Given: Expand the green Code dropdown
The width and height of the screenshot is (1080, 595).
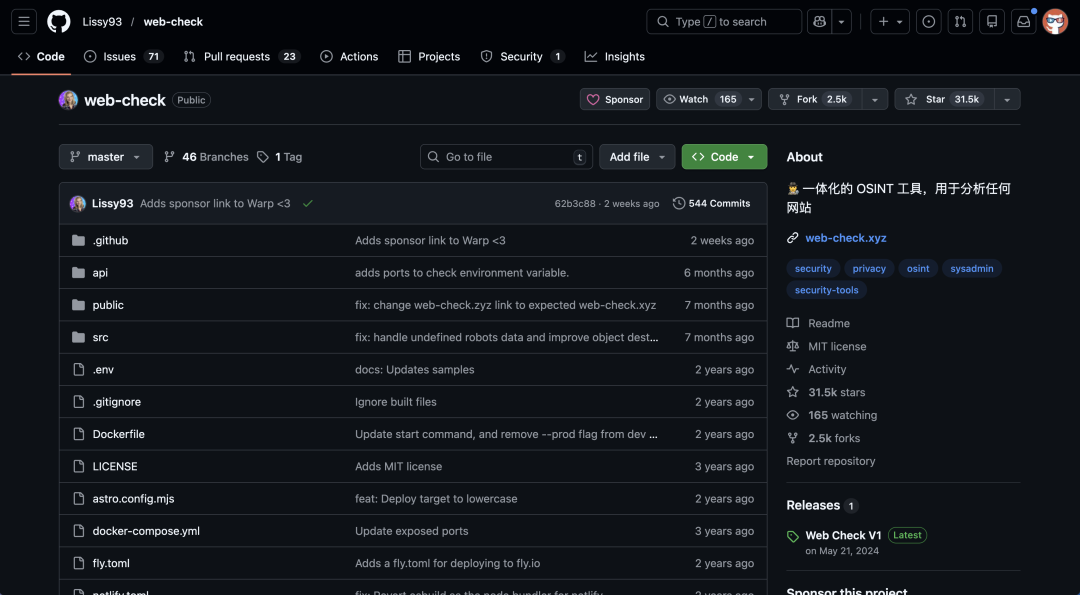Looking at the screenshot, I should pyautogui.click(x=724, y=156).
